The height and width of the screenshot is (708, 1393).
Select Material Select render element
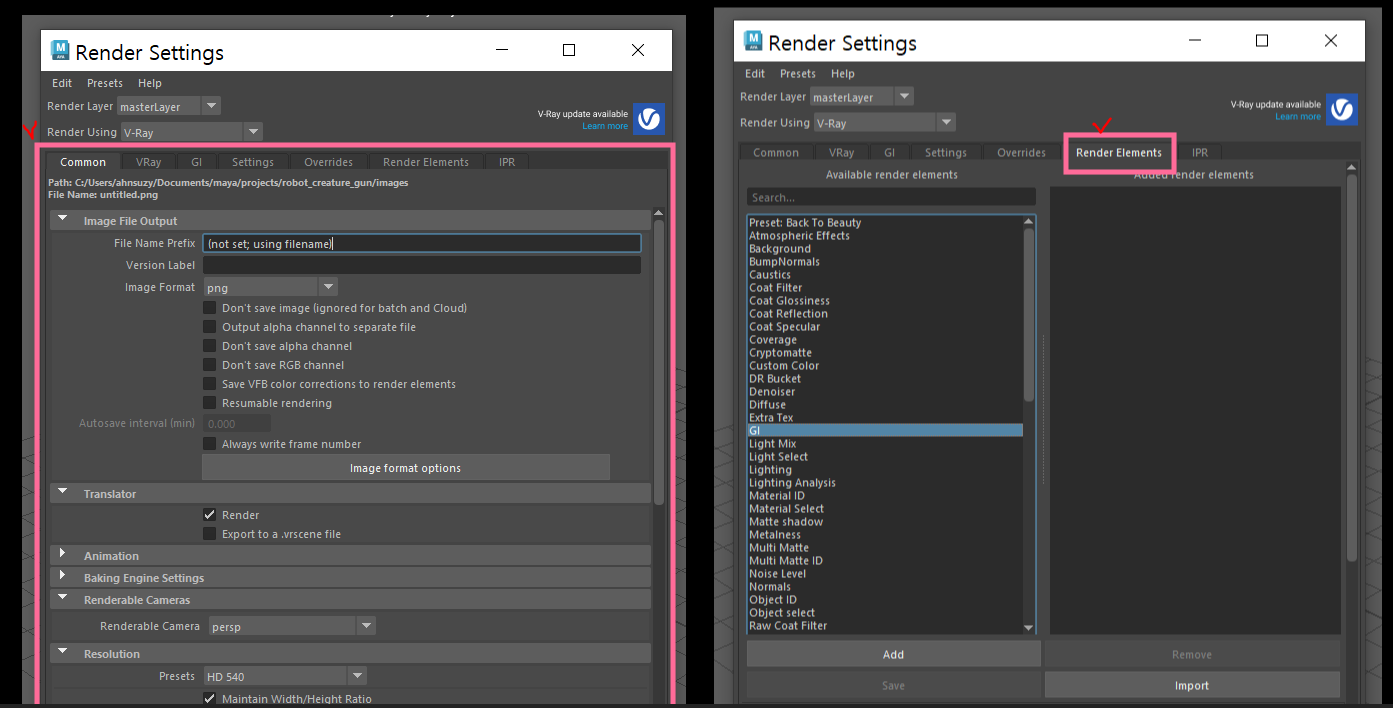787,509
